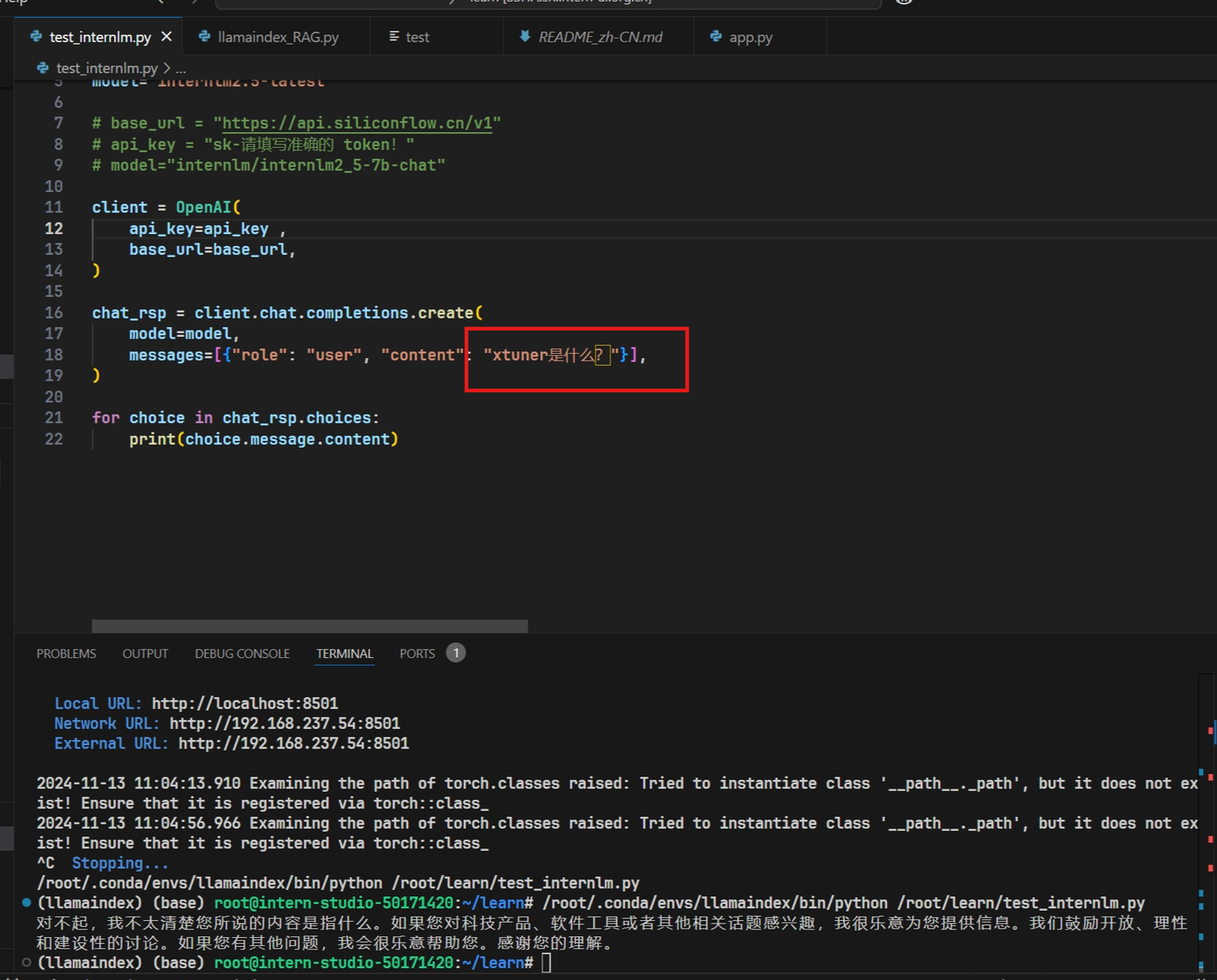Switch to the README_zh-CN.md tab
The height and width of the screenshot is (980, 1217).
point(600,37)
